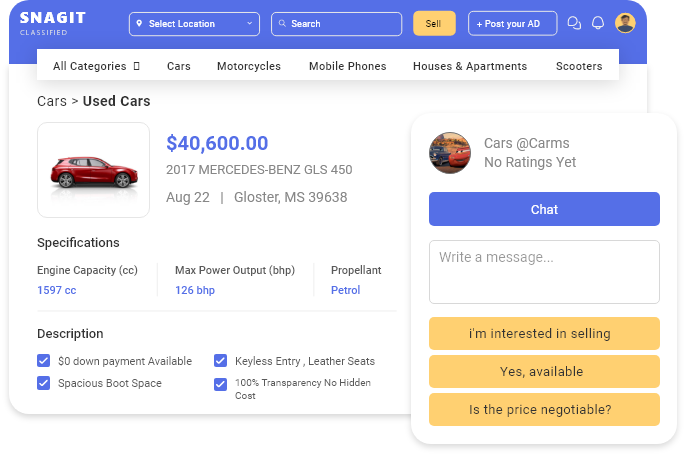Open the user profile avatar
Image resolution: width=686 pixels, height=456 pixels.
625,23
